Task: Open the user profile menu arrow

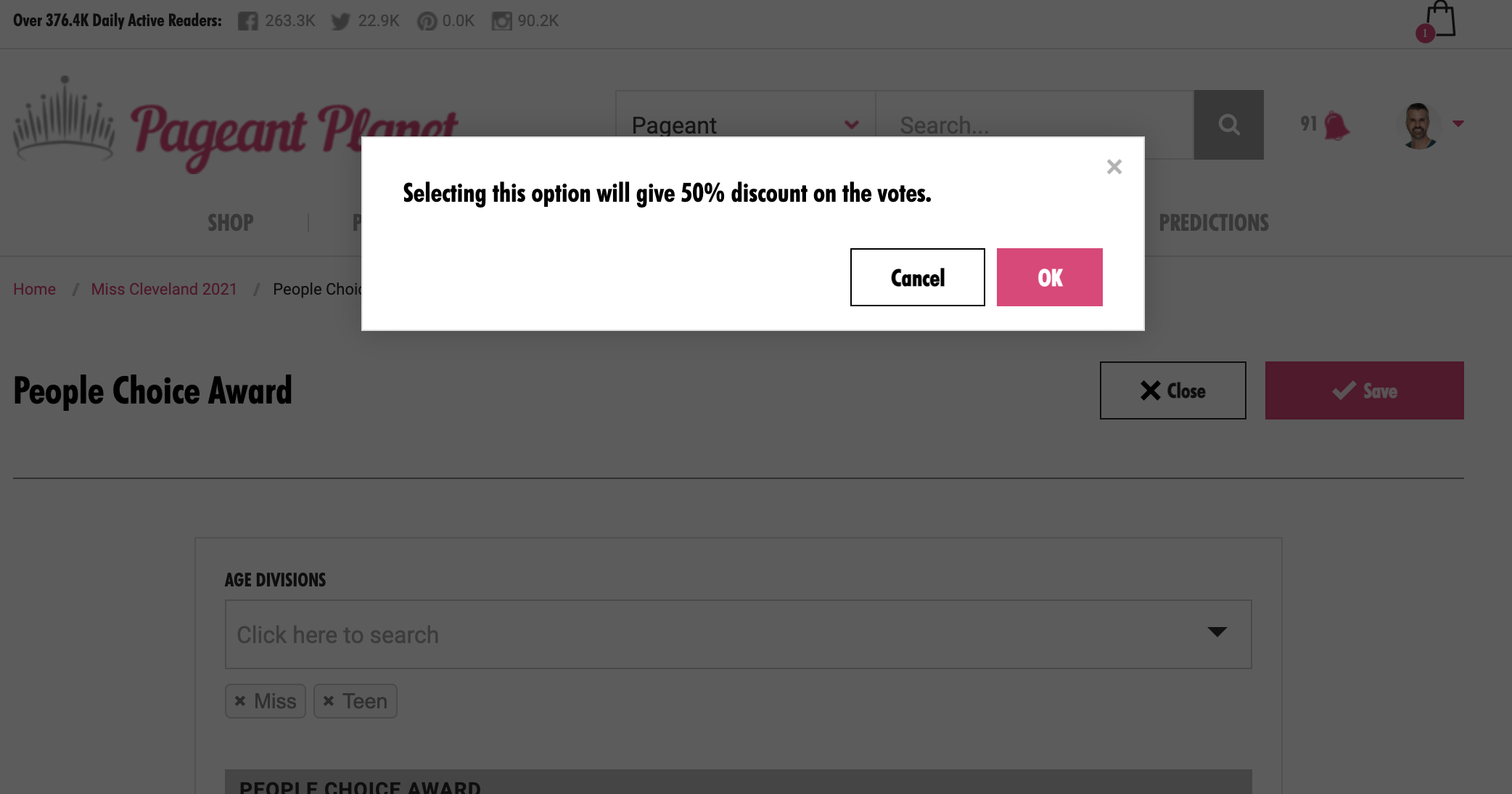Action: [1458, 124]
